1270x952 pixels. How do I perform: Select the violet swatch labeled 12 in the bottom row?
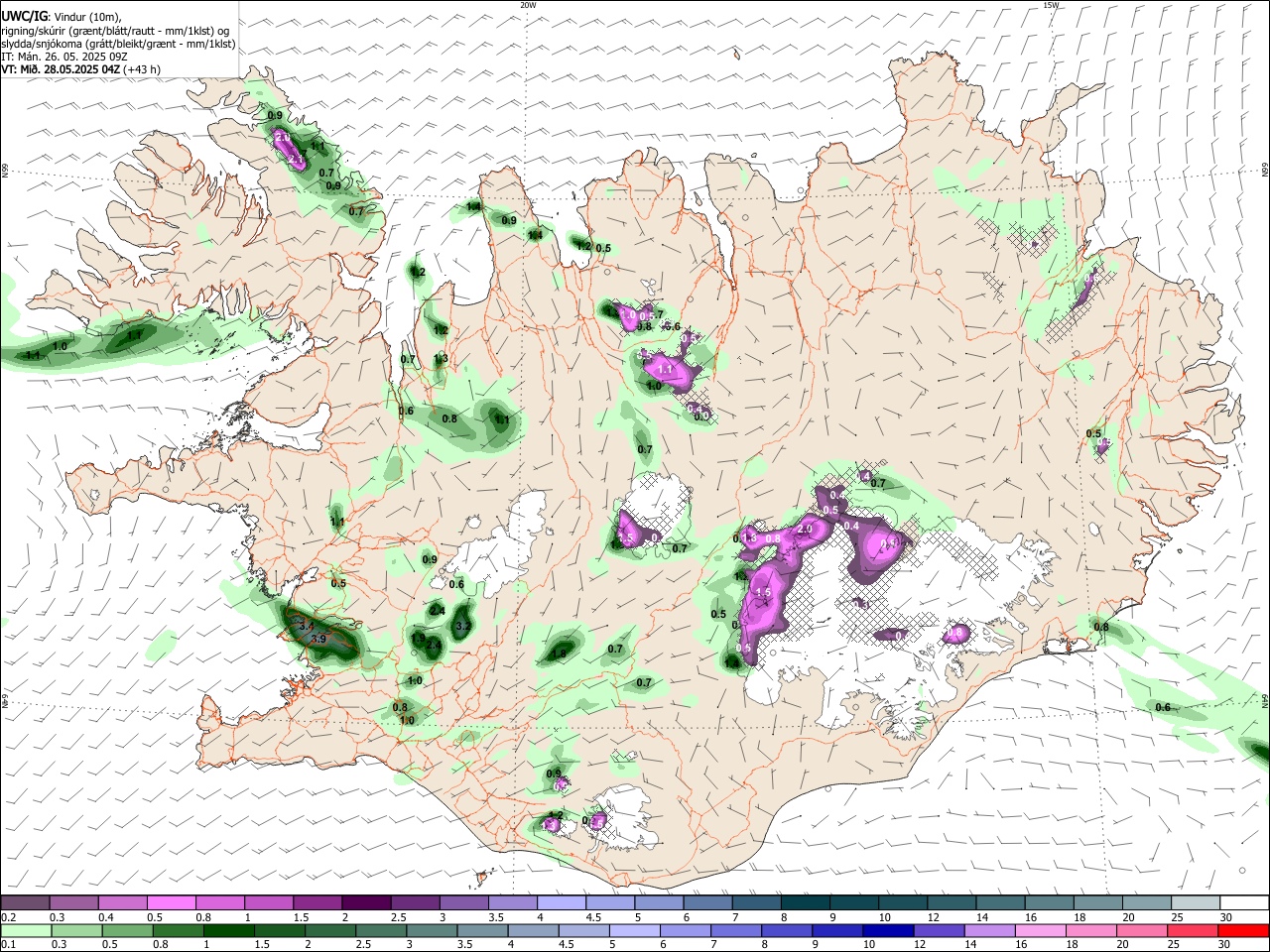pyautogui.click(x=939, y=930)
